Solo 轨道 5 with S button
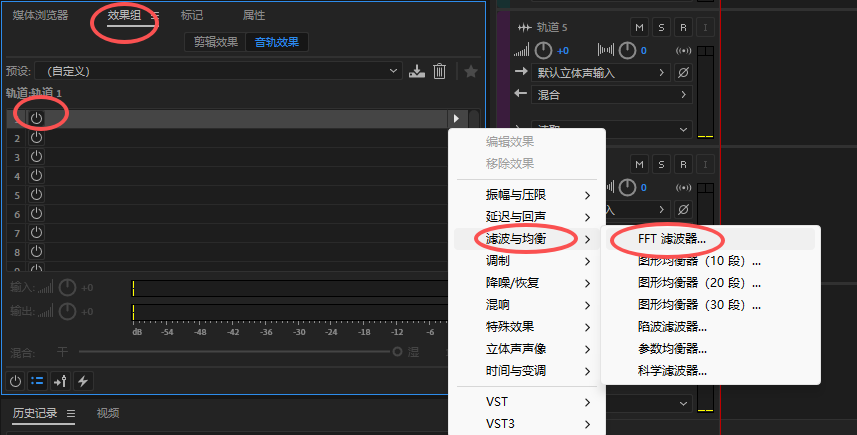The image size is (857, 435). 661,27
